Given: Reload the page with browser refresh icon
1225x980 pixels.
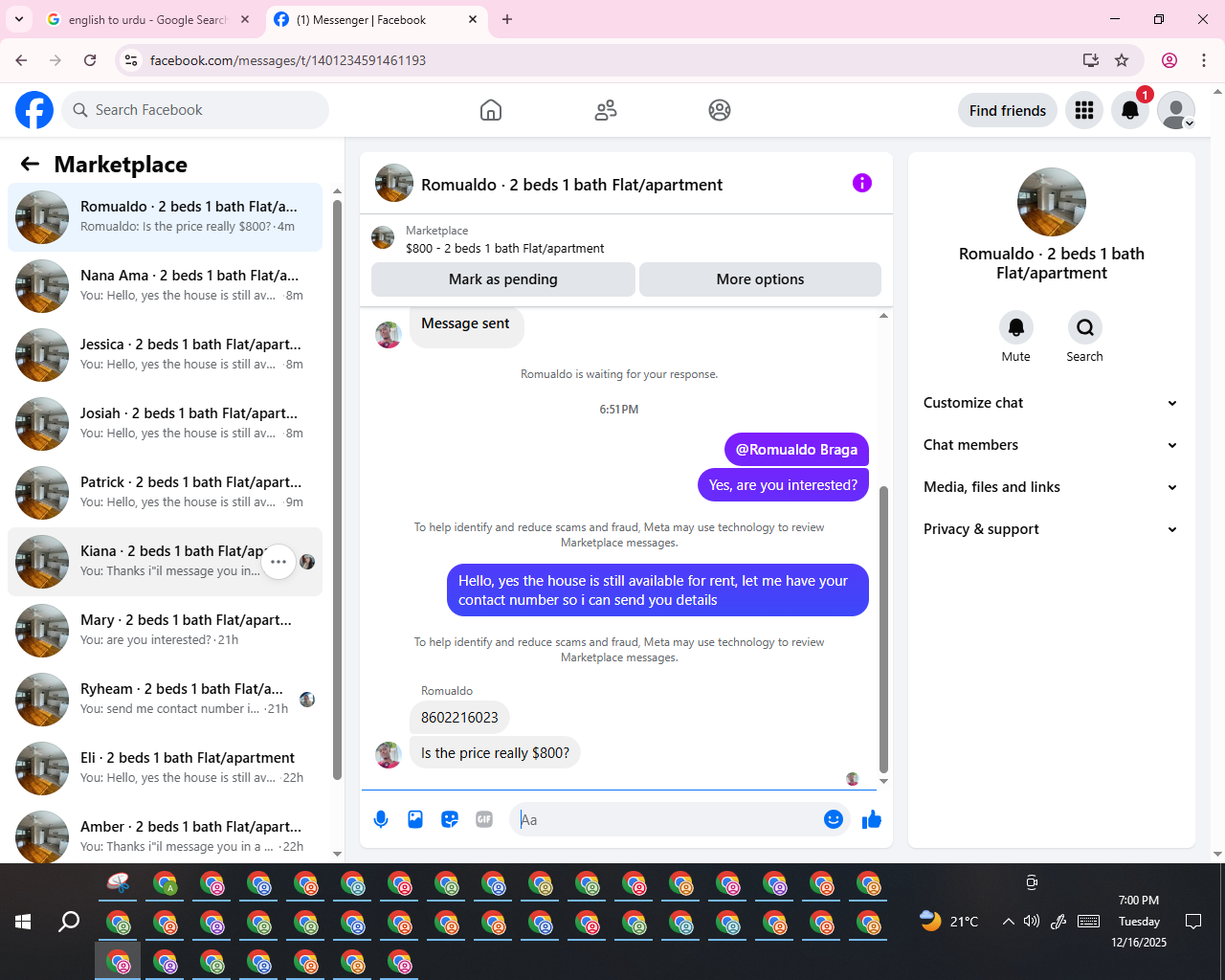Looking at the screenshot, I should (x=90, y=60).
